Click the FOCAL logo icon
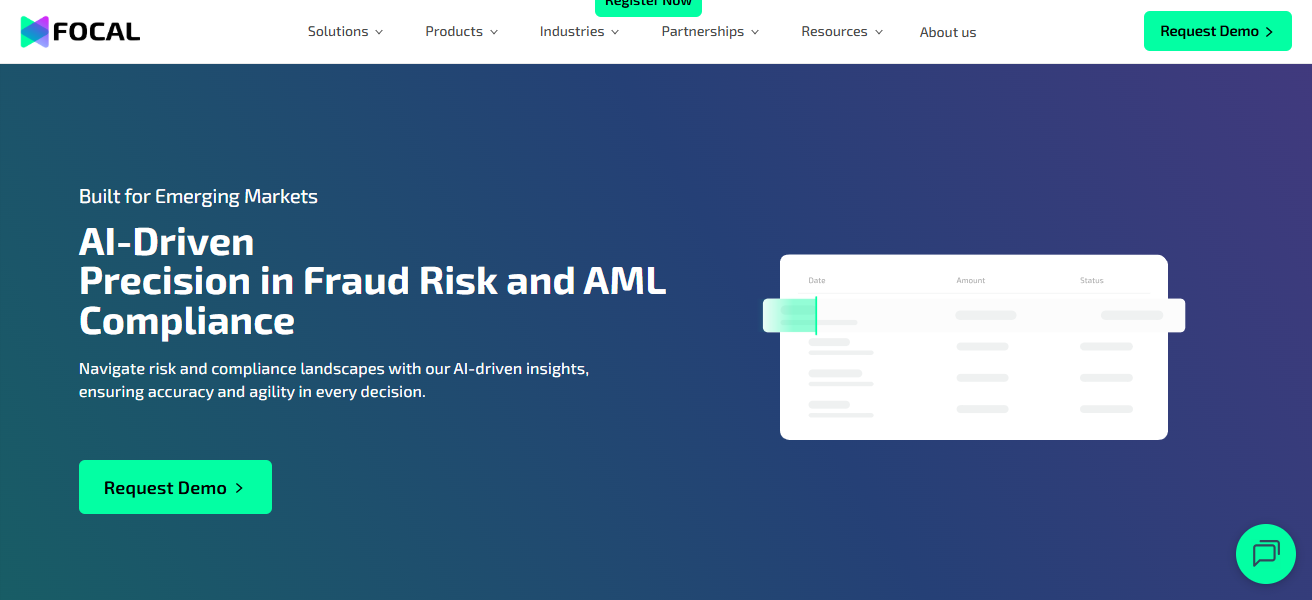This screenshot has width=1312, height=600. [x=35, y=32]
